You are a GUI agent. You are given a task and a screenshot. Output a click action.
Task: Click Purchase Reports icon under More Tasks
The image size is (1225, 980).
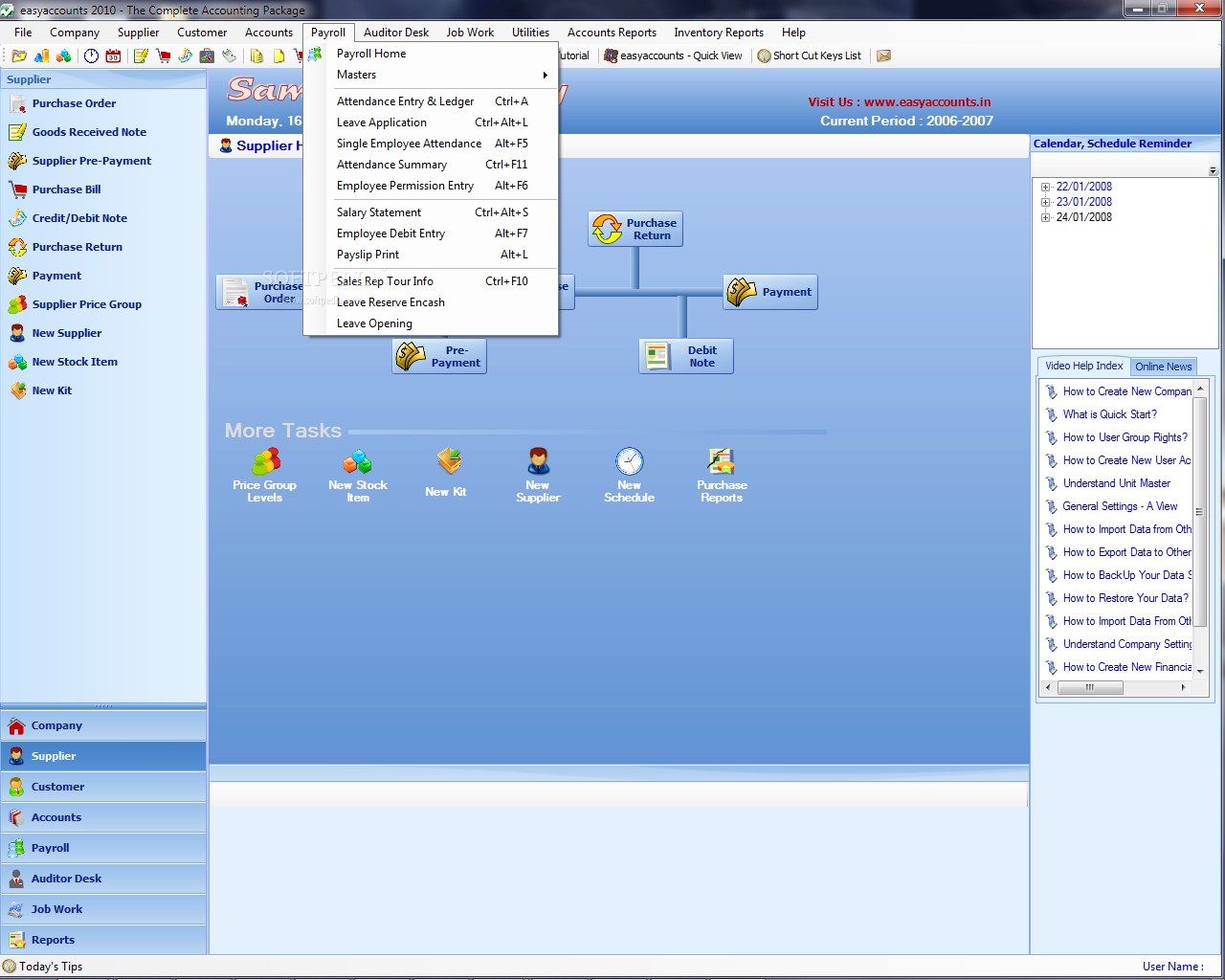click(x=722, y=476)
